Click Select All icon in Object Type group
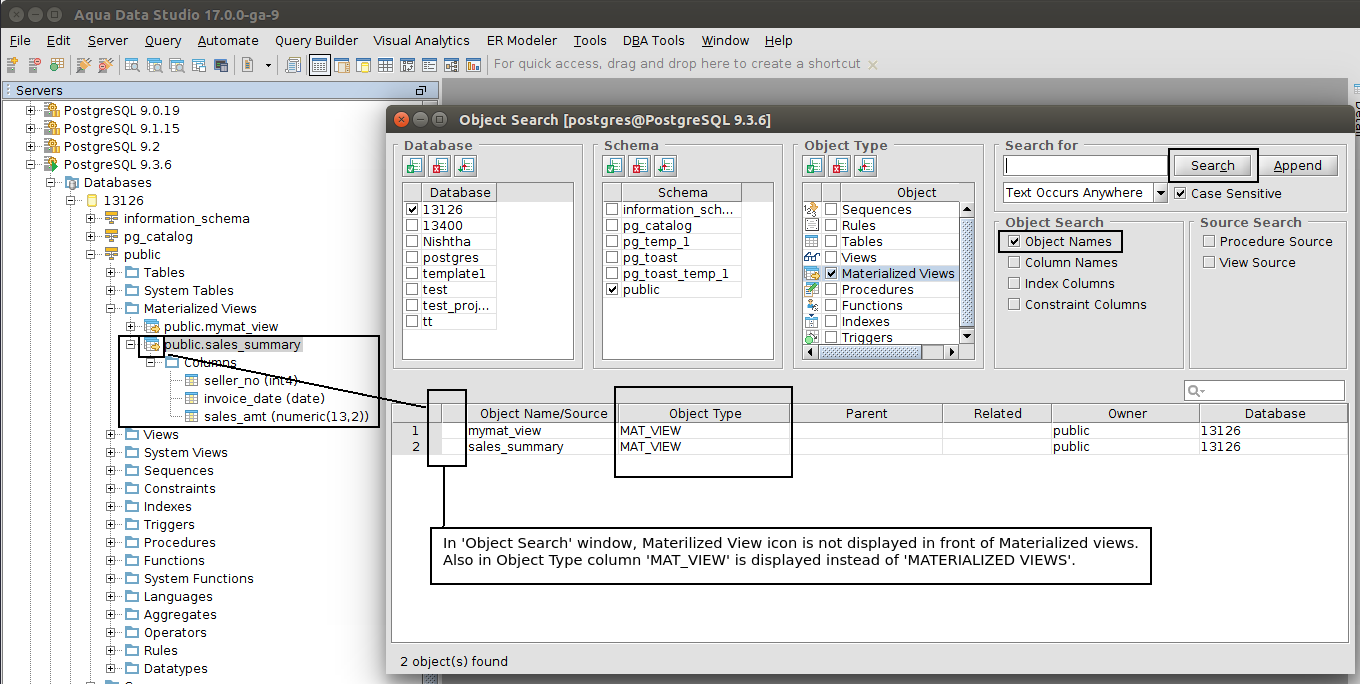This screenshot has height=686, width=1360. pos(814,166)
